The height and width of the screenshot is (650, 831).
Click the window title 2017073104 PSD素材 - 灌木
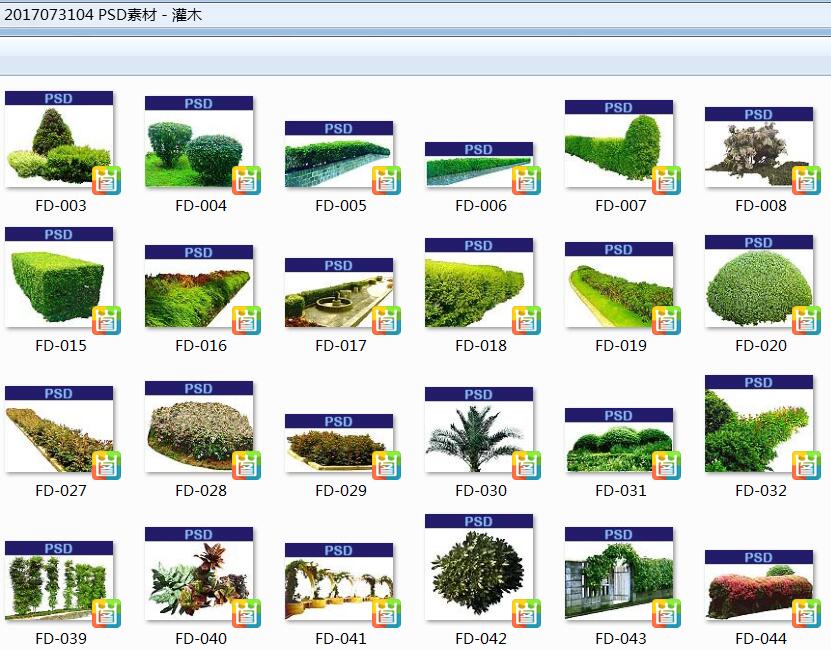click(103, 15)
